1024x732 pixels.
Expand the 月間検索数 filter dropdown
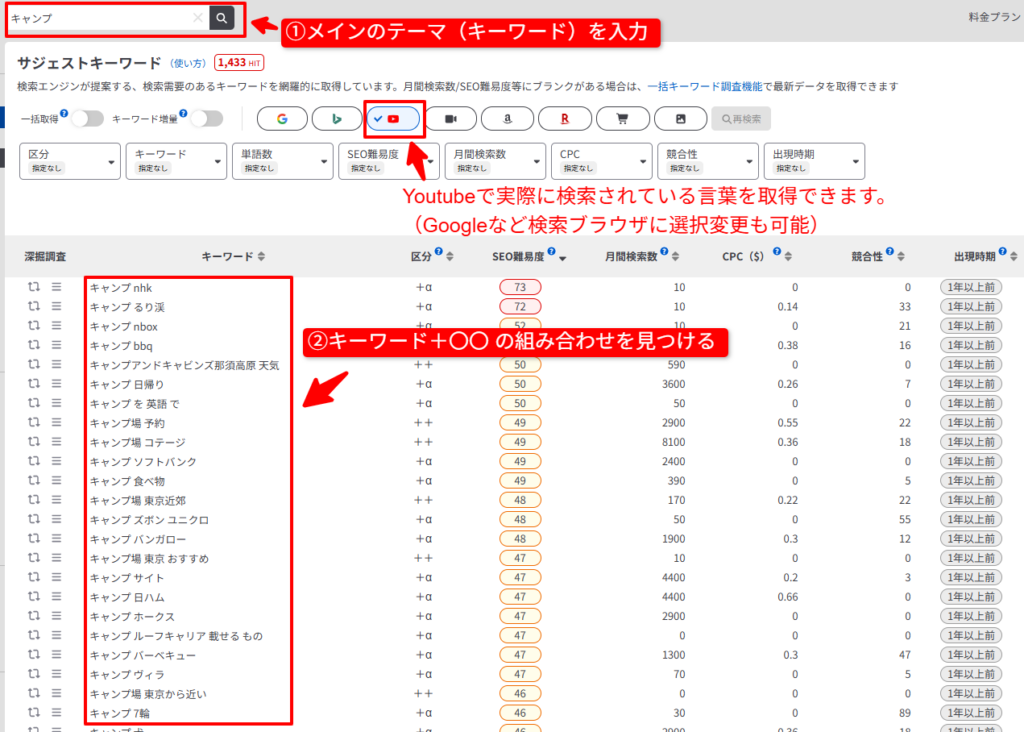pos(494,160)
